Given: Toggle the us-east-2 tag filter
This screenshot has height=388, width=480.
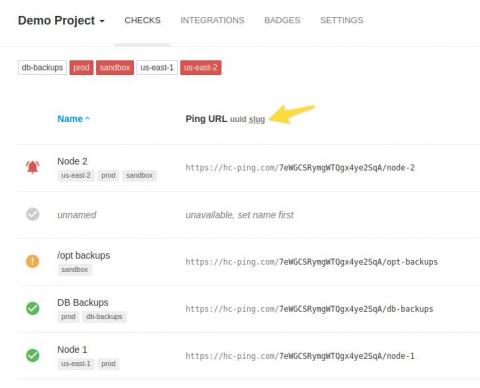Looking at the screenshot, I should 201,68.
